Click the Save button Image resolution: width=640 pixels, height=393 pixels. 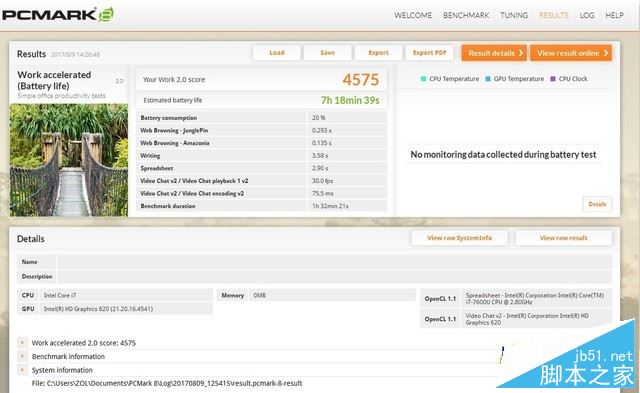coord(327,53)
